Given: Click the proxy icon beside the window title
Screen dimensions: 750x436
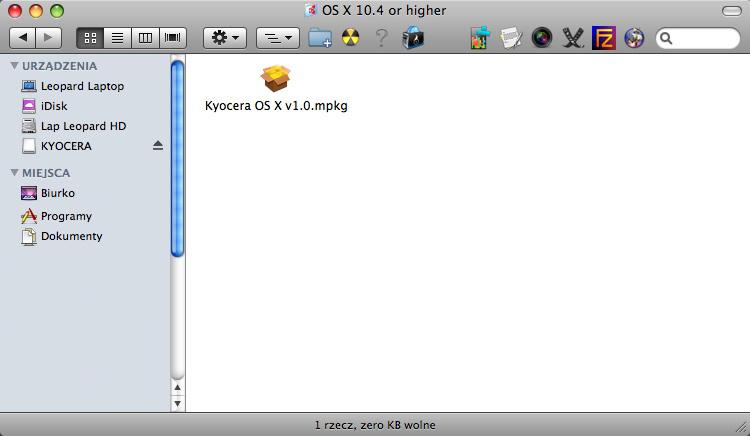Looking at the screenshot, I should pos(311,10).
